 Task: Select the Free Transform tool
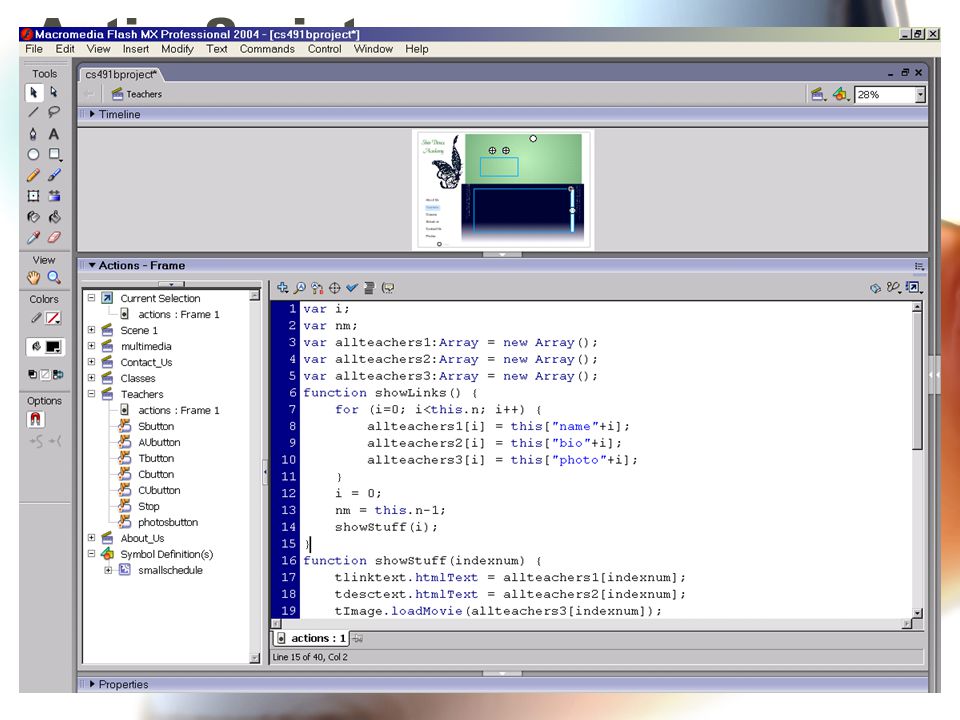tap(34, 196)
